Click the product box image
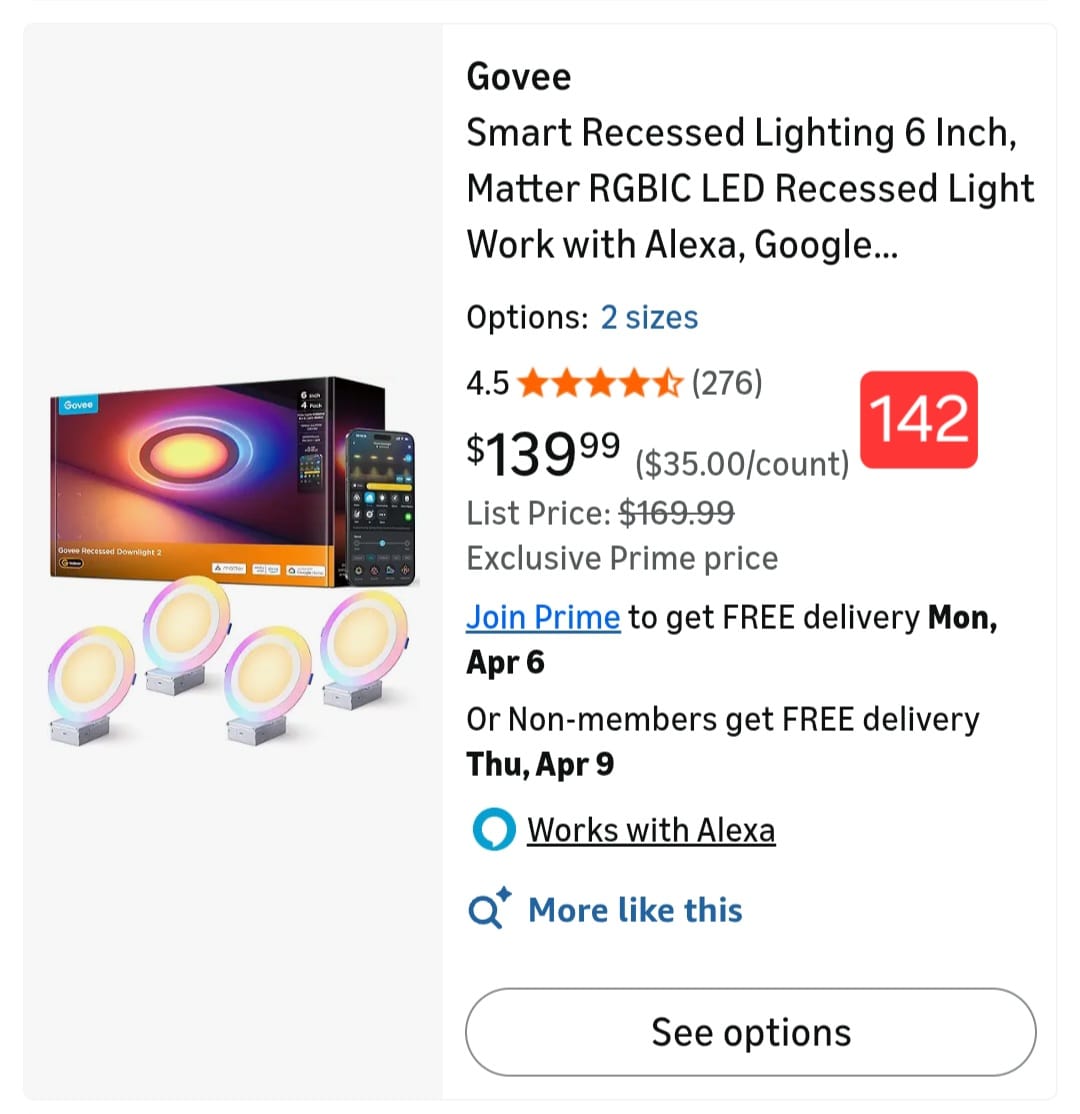1080x1114 pixels. point(190,480)
